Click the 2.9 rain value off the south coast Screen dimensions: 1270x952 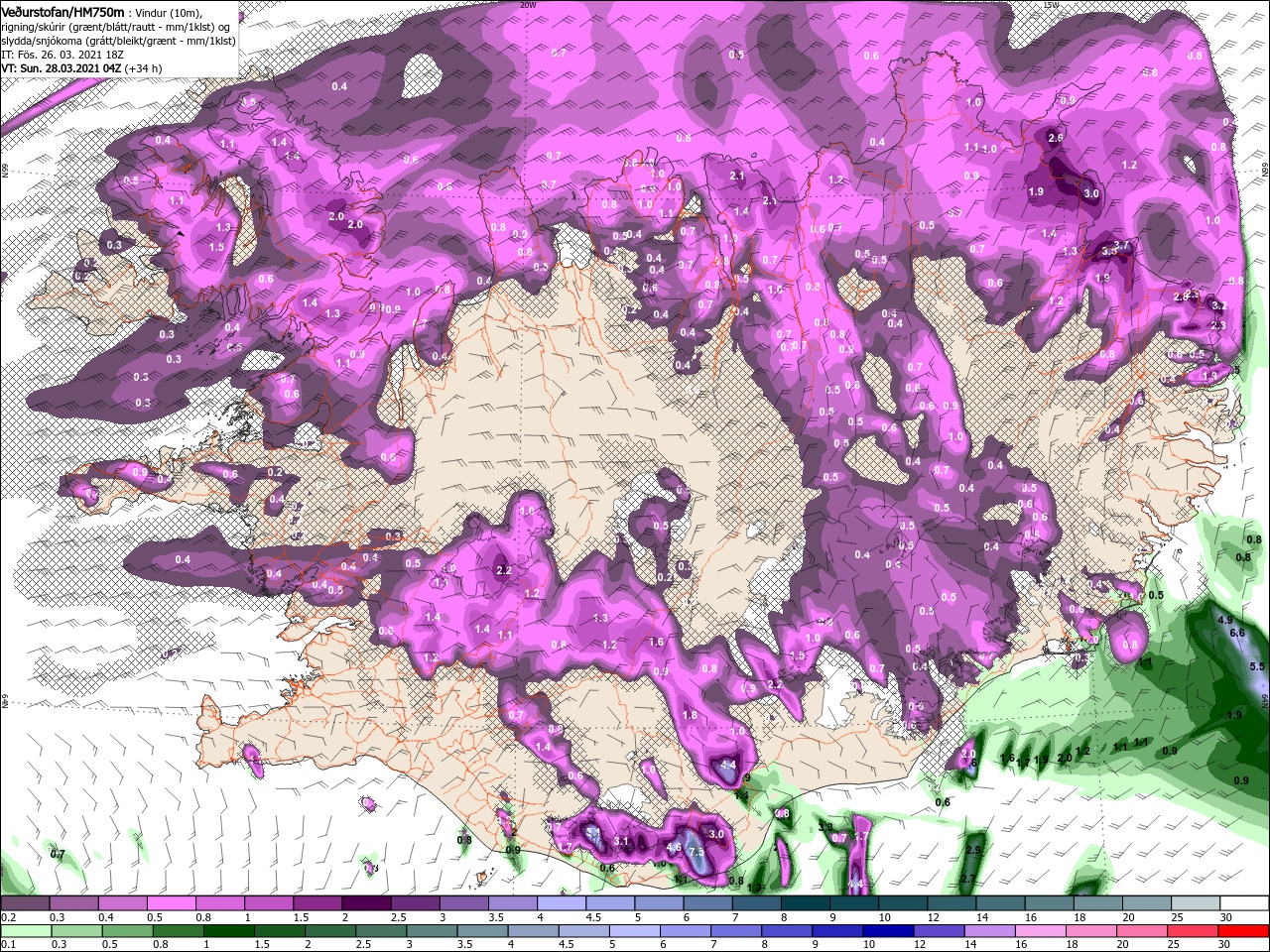(x=973, y=850)
